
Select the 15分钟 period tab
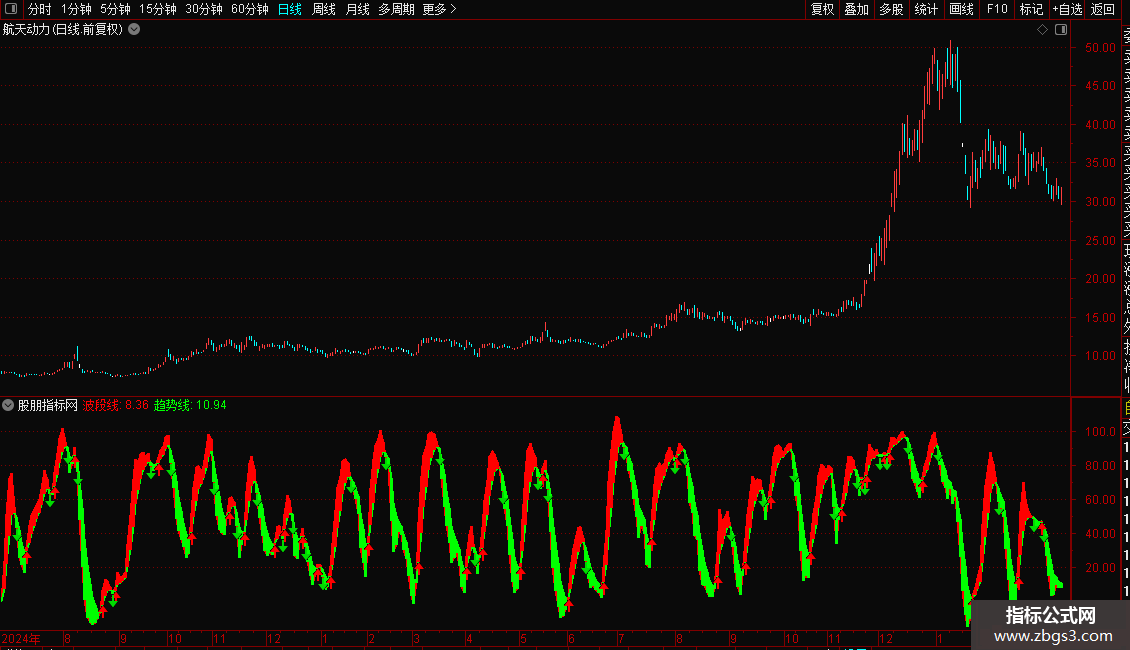click(158, 9)
